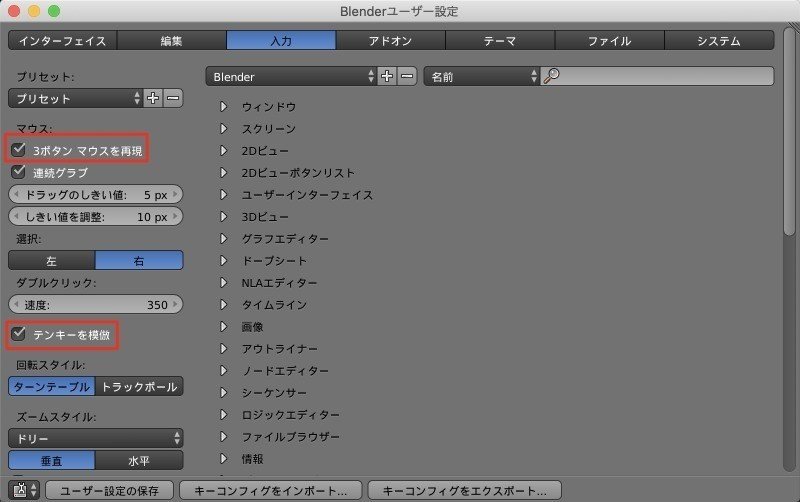Expand the ウィンドウ keymap section
The image size is (800, 502).
[x=223, y=107]
